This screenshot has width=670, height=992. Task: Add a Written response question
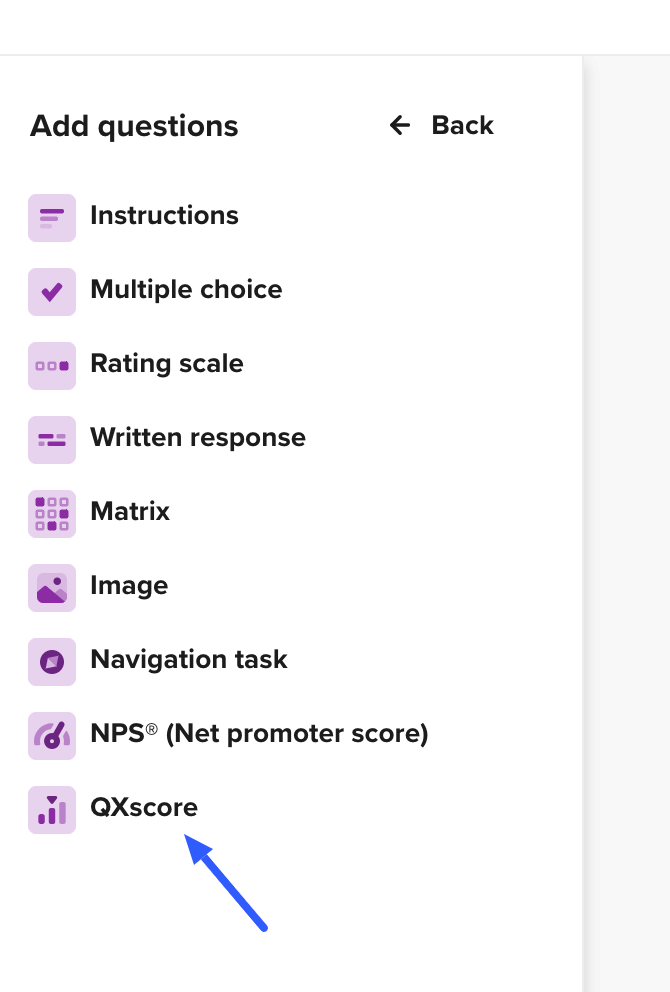click(198, 437)
